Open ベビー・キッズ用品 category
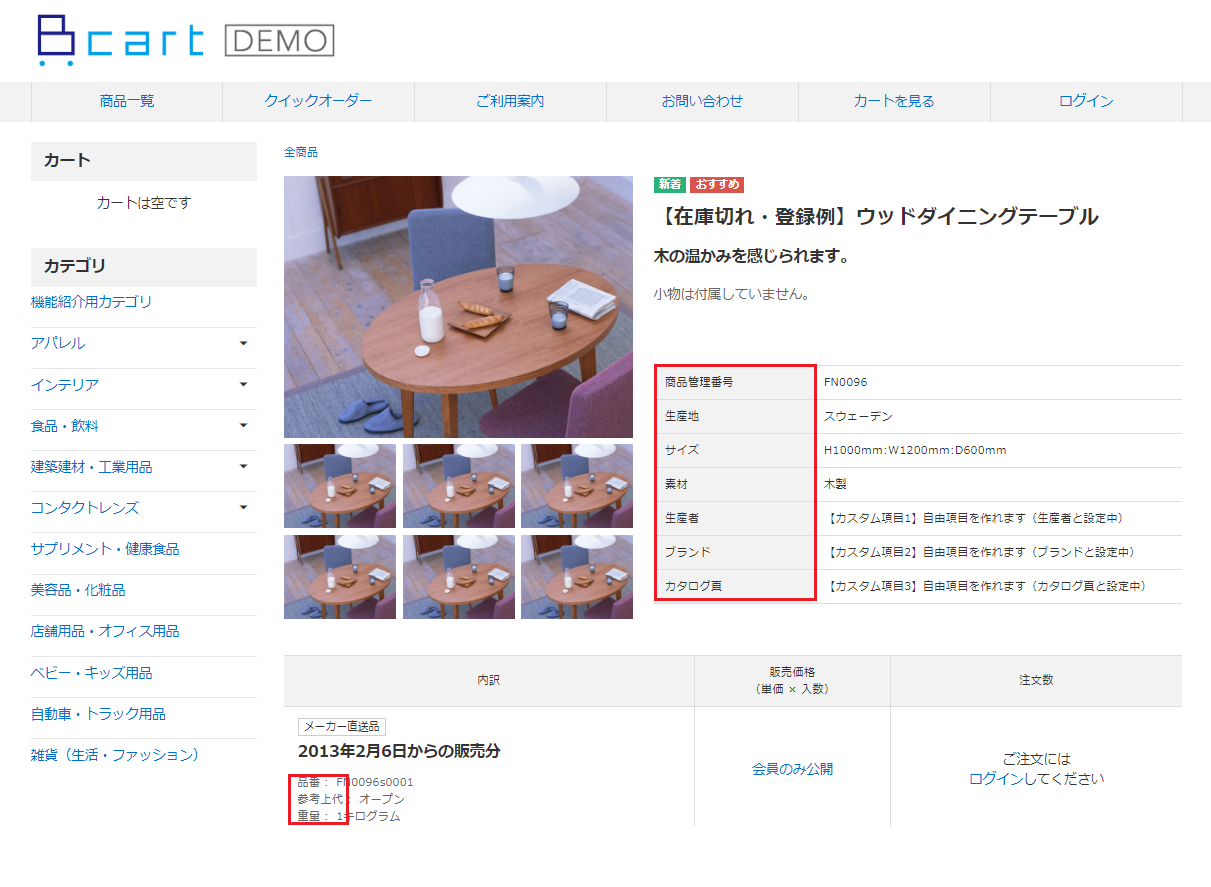 tap(92, 673)
